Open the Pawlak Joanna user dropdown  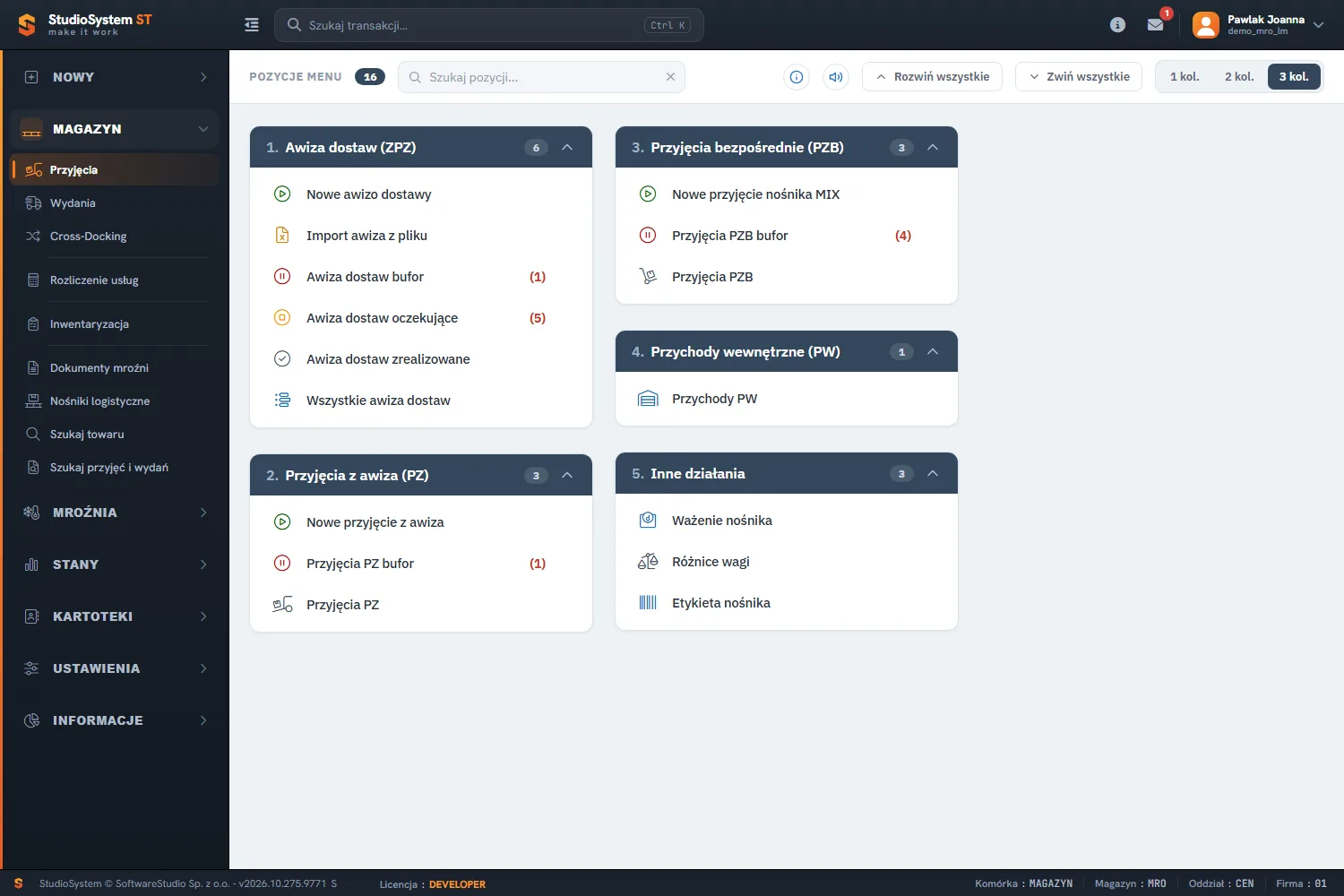[1258, 25]
